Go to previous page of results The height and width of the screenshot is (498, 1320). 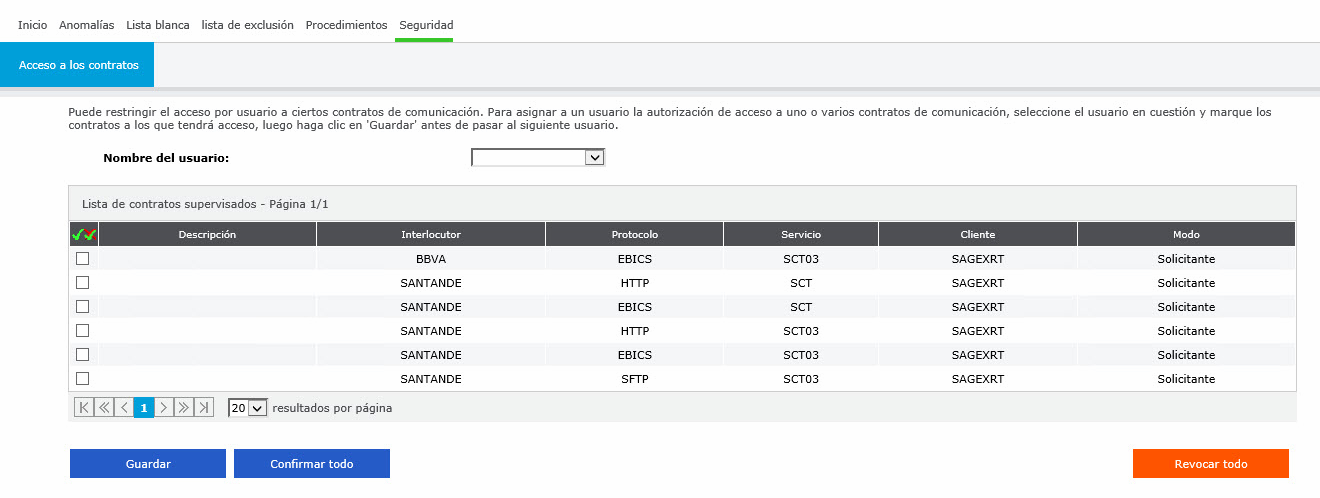coord(124,408)
